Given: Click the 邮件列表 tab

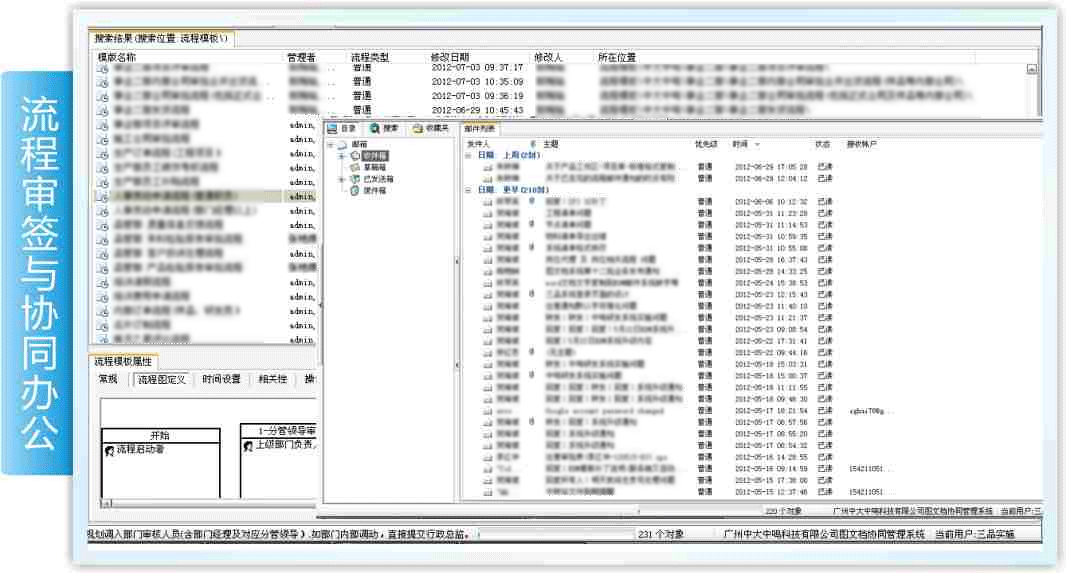Looking at the screenshot, I should coord(480,129).
